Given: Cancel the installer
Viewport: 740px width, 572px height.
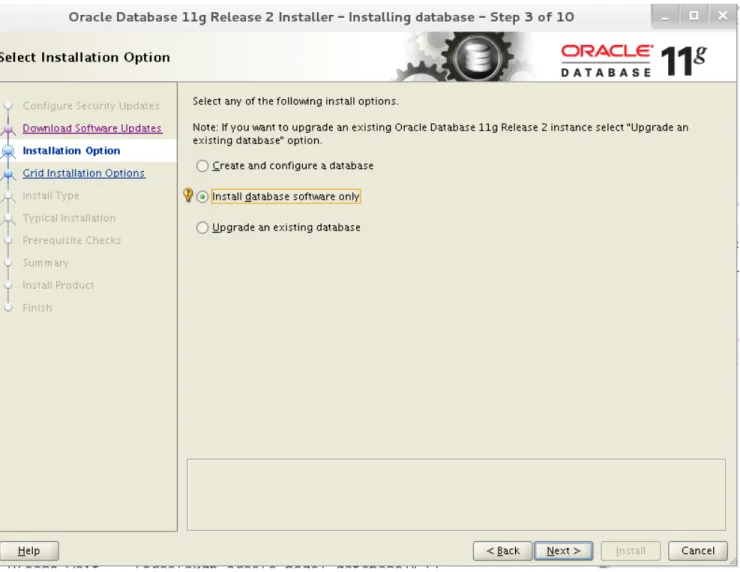Looking at the screenshot, I should pyautogui.click(x=698, y=551).
